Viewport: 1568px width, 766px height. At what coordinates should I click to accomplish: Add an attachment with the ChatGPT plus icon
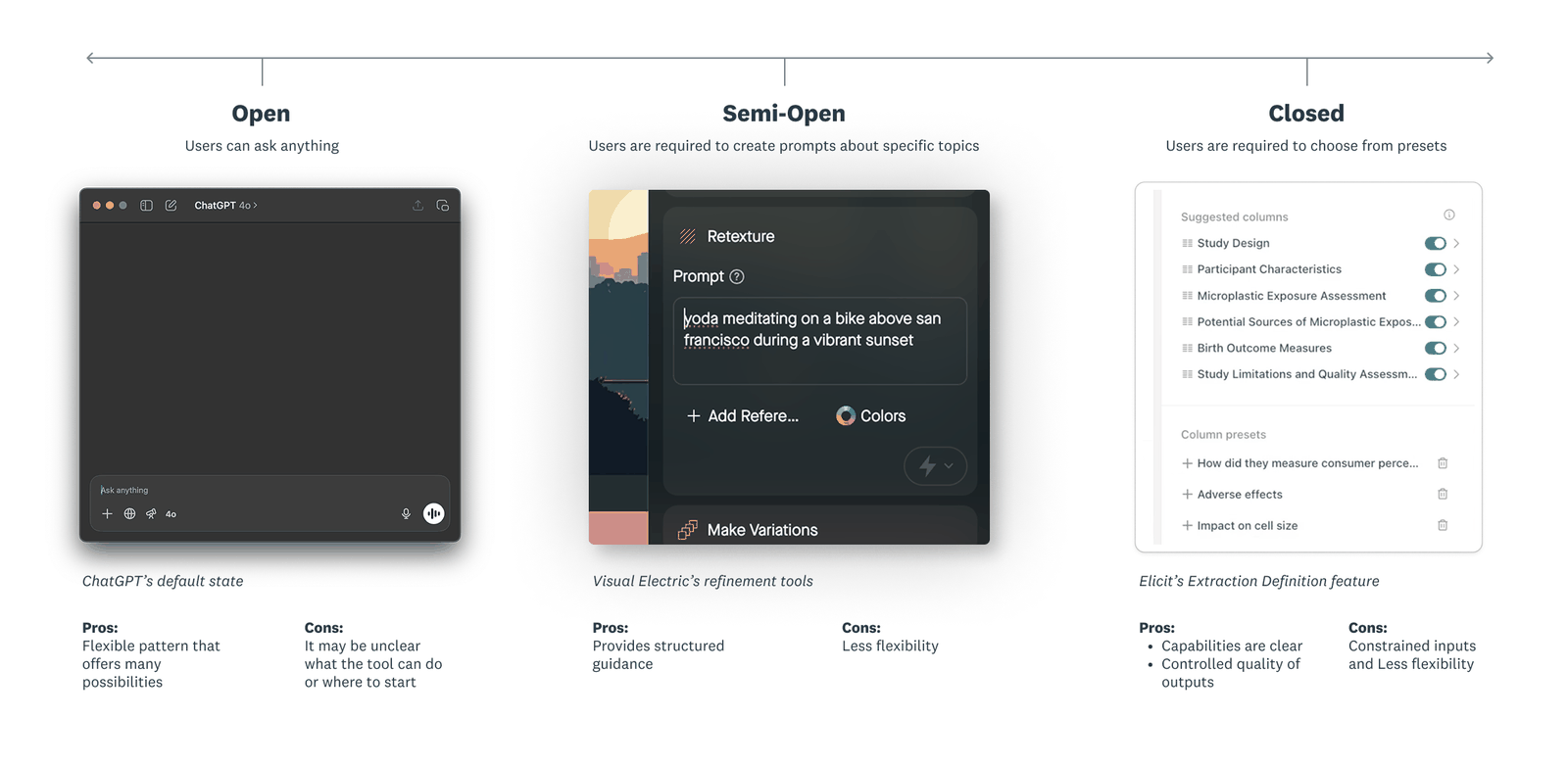click(x=107, y=513)
